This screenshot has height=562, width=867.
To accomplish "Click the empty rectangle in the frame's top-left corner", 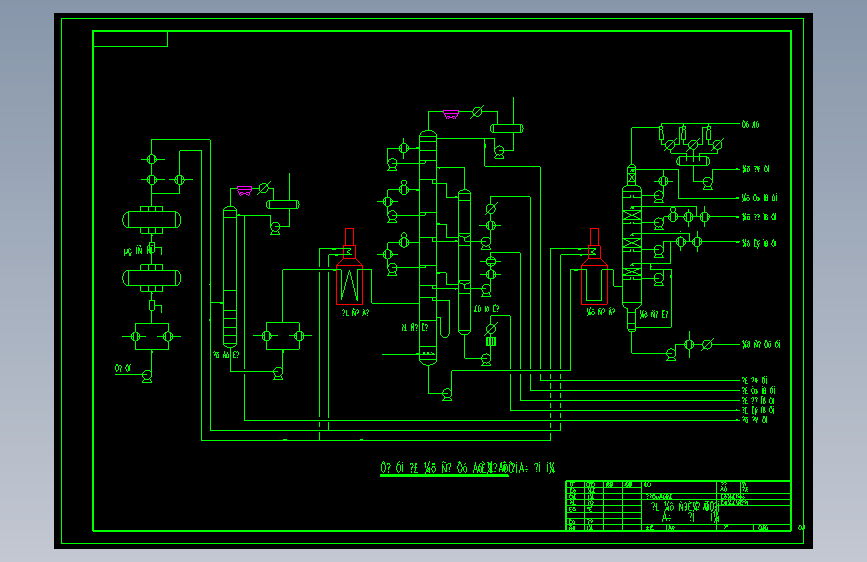I will coord(130,39).
